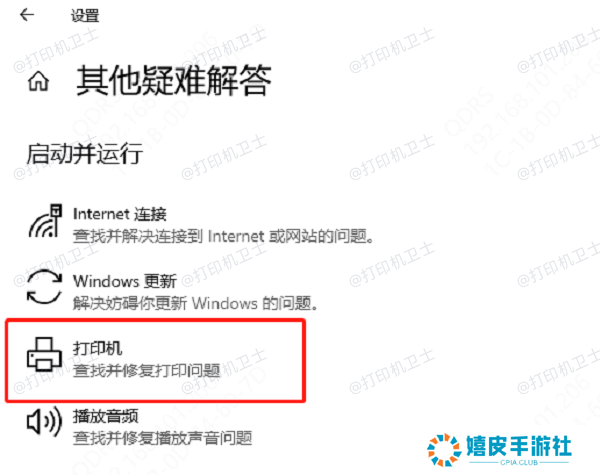
Task: Click description 解决妨碍你更新 Windows 的问题
Action: pos(195,303)
